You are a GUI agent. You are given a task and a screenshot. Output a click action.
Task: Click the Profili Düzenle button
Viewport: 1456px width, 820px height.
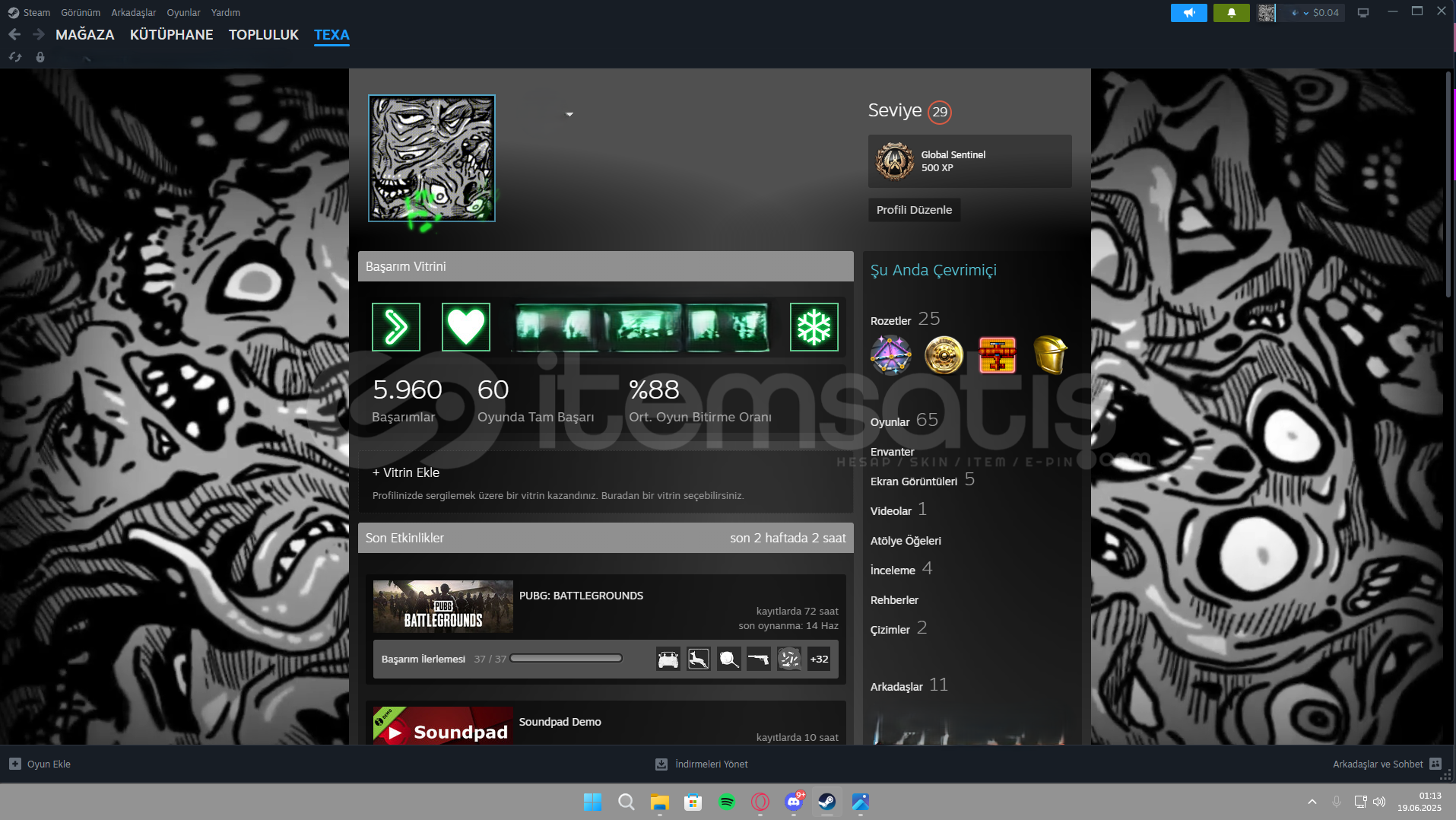click(x=914, y=209)
